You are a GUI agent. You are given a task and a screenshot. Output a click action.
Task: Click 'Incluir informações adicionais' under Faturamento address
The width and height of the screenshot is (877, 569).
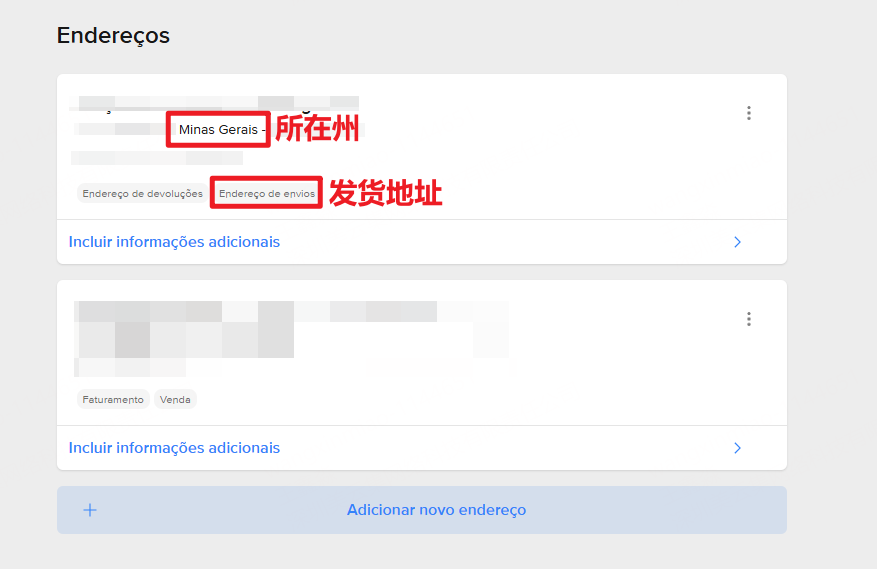[x=174, y=448]
